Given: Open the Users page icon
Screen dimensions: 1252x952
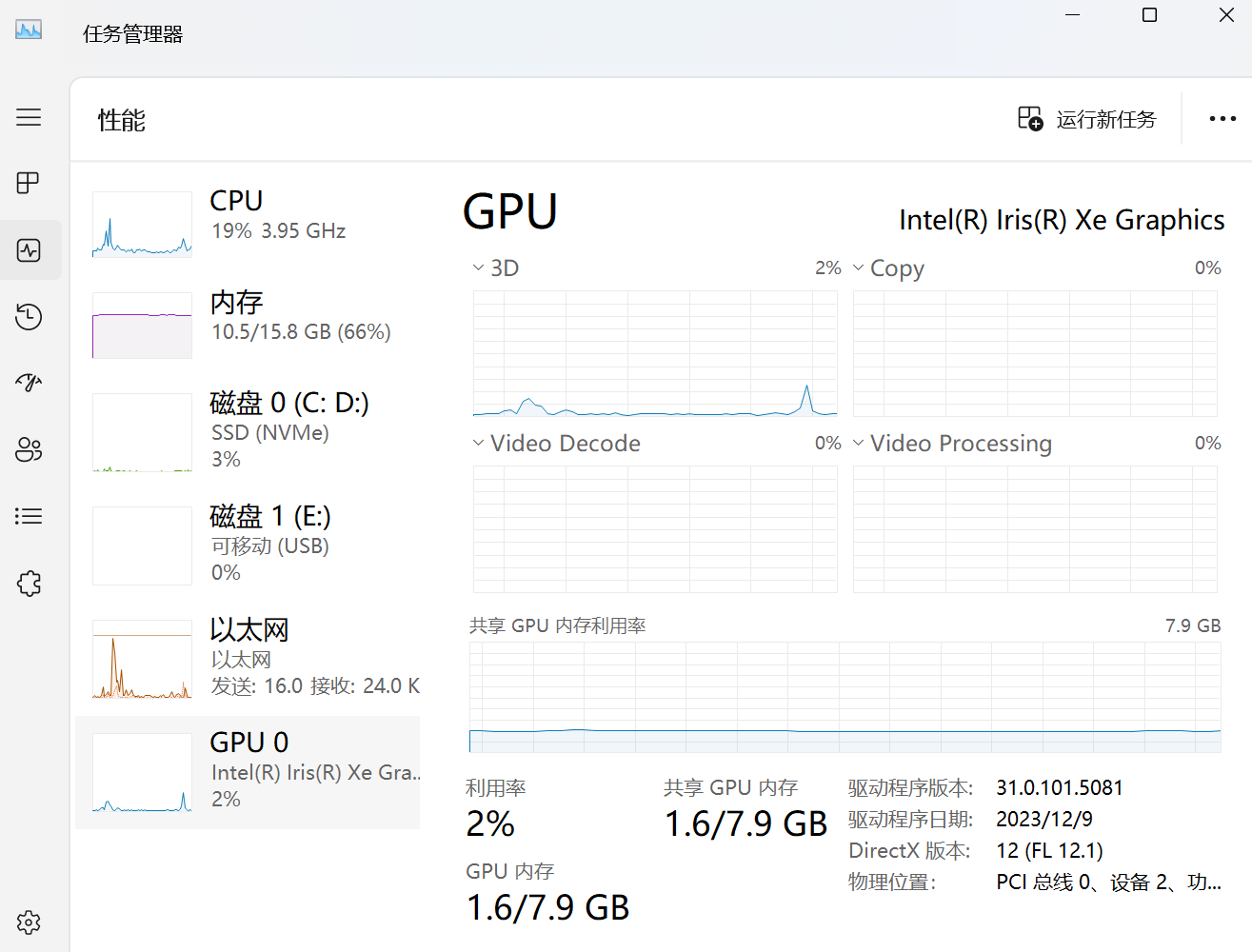Looking at the screenshot, I should pyautogui.click(x=29, y=449).
